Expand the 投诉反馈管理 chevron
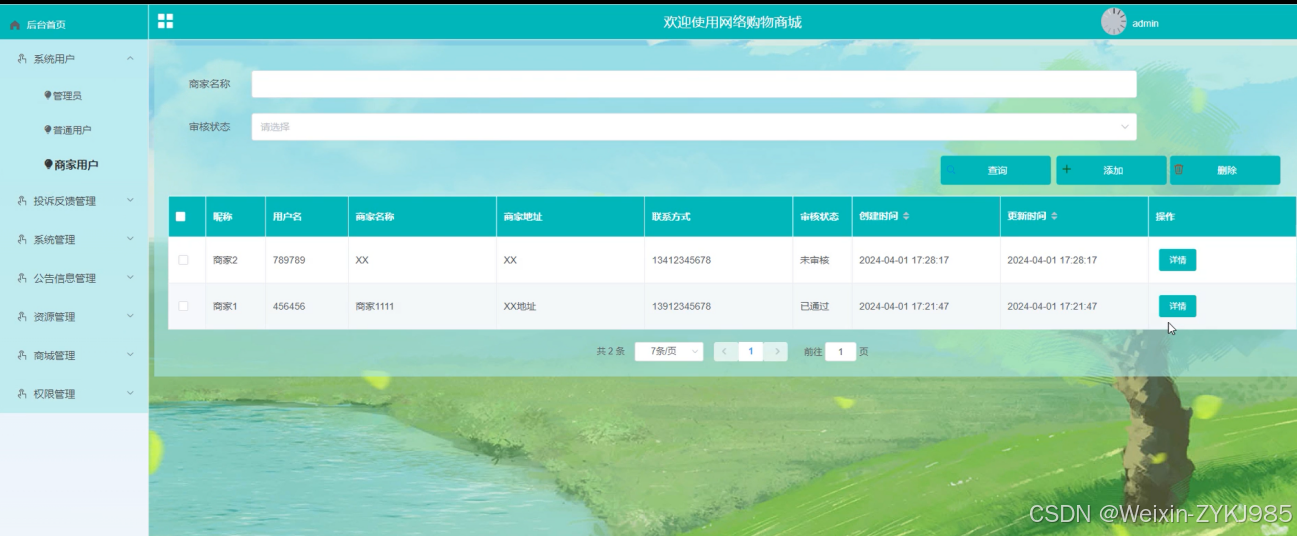The image size is (1297, 536). 130,201
